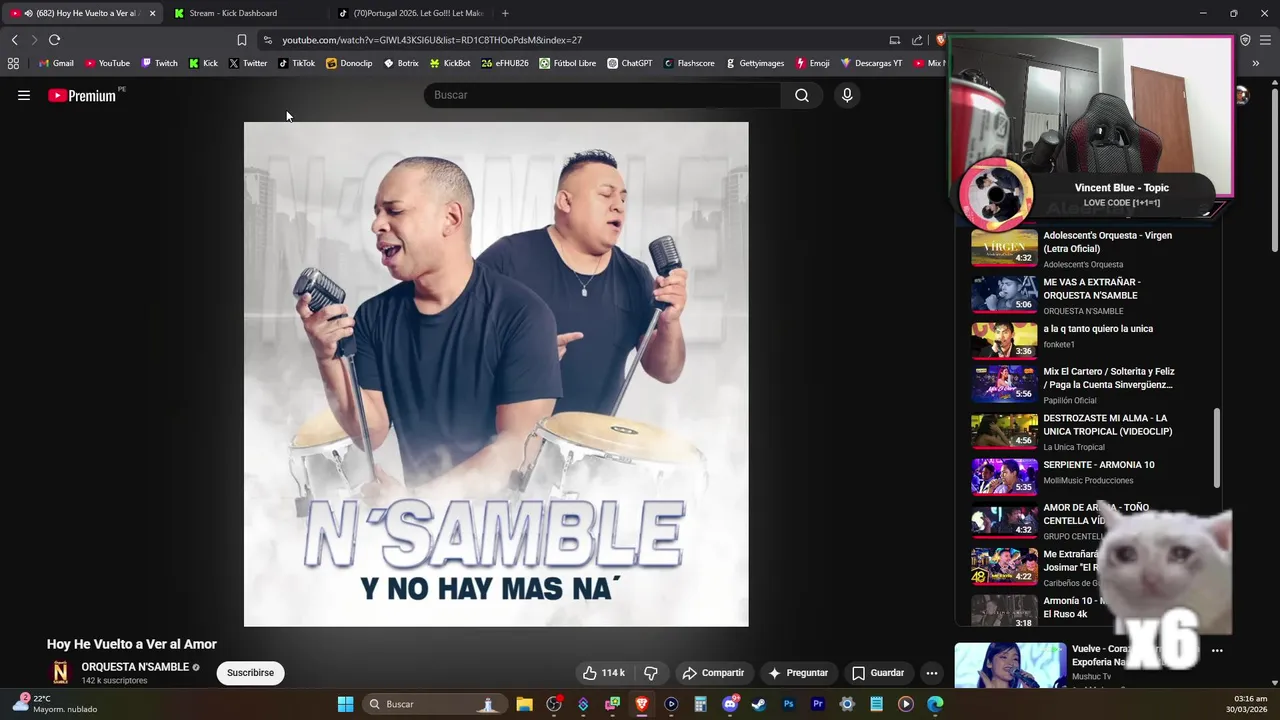This screenshot has height=720, width=1280.
Task: Open the YouTube guide hamburger menu
Action: [24, 95]
